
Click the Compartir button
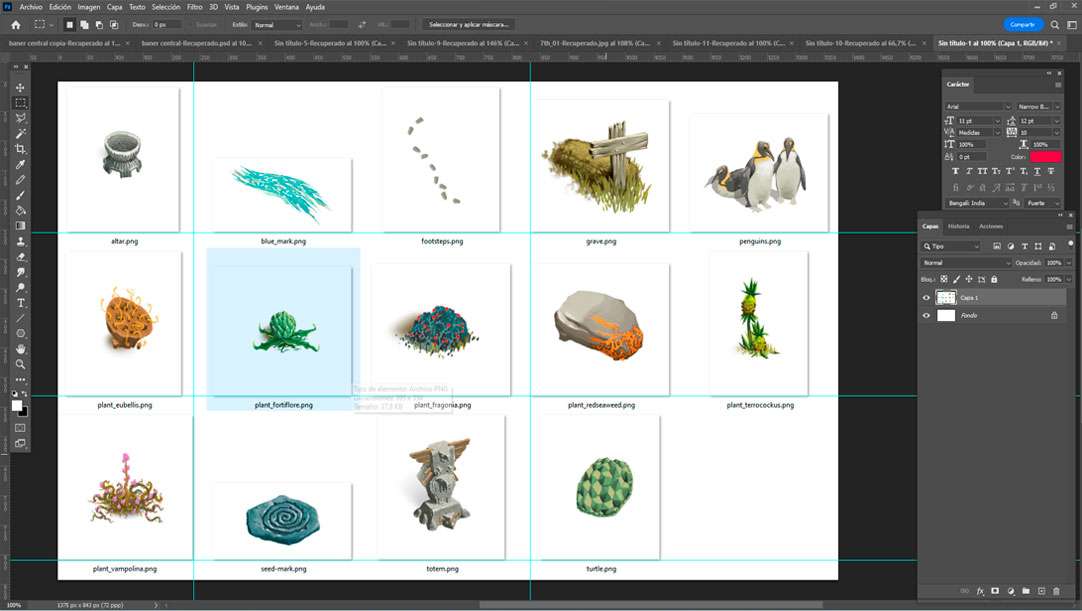[x=1022, y=24]
